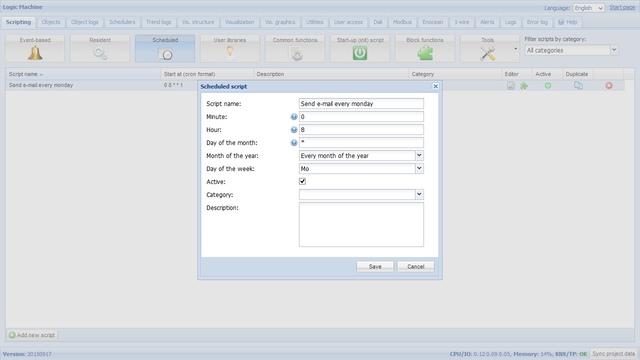Toggle green Active status icon in script row
The image size is (640, 360).
(x=548, y=85)
